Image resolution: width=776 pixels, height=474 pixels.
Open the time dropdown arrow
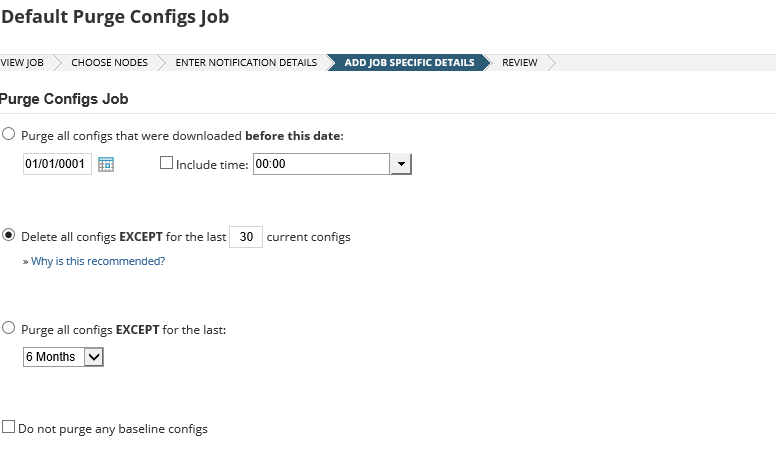pyautogui.click(x=401, y=164)
